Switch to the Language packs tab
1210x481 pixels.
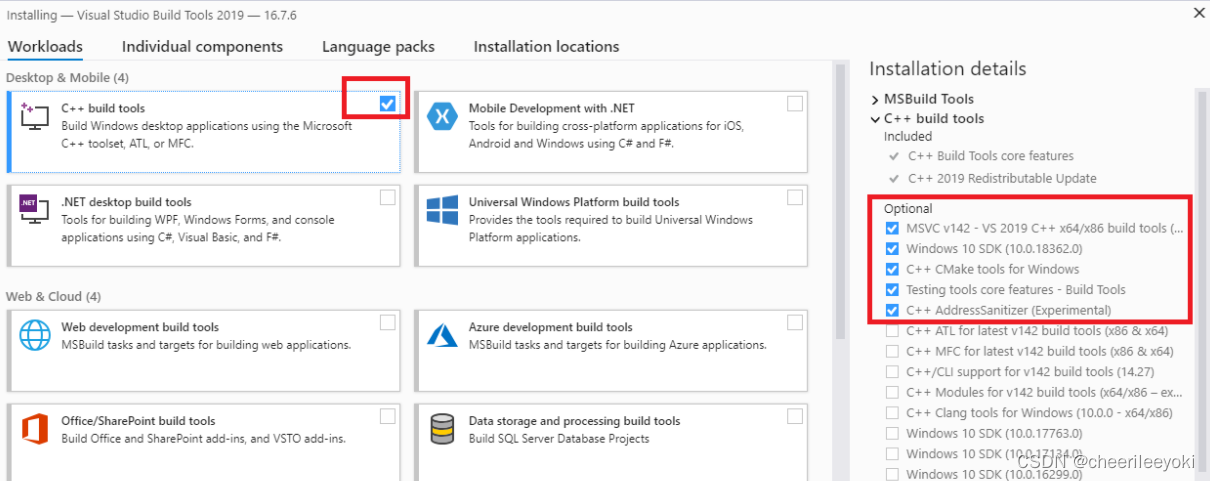(378, 46)
